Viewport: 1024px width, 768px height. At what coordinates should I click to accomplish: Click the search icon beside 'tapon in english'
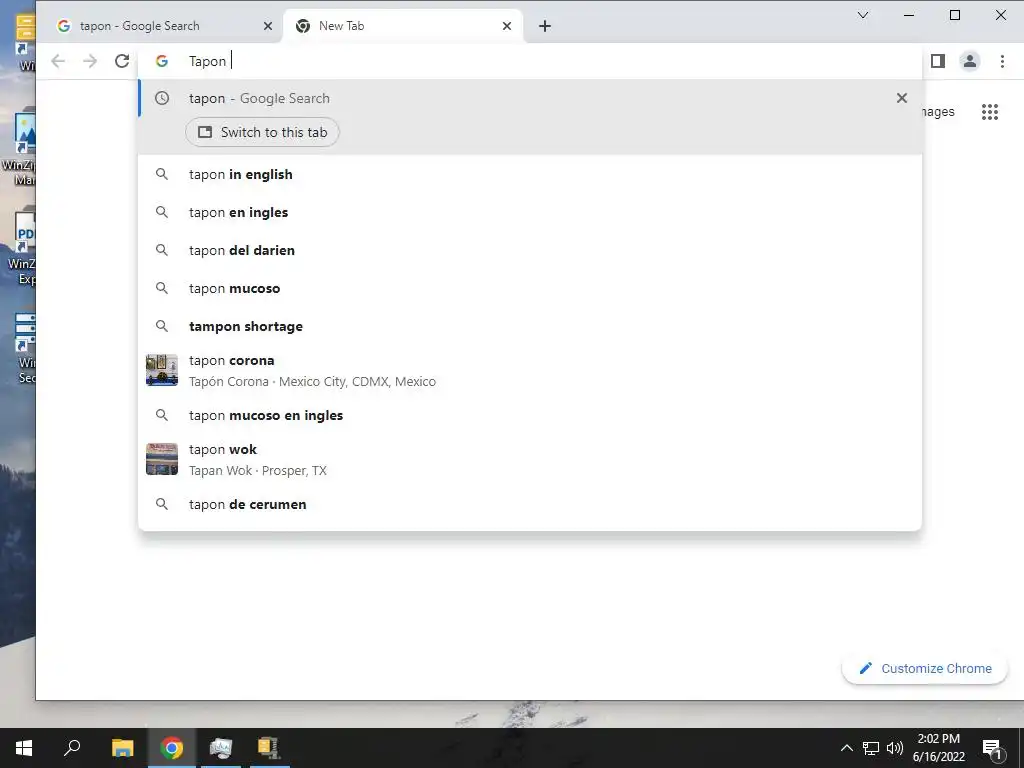point(162,174)
